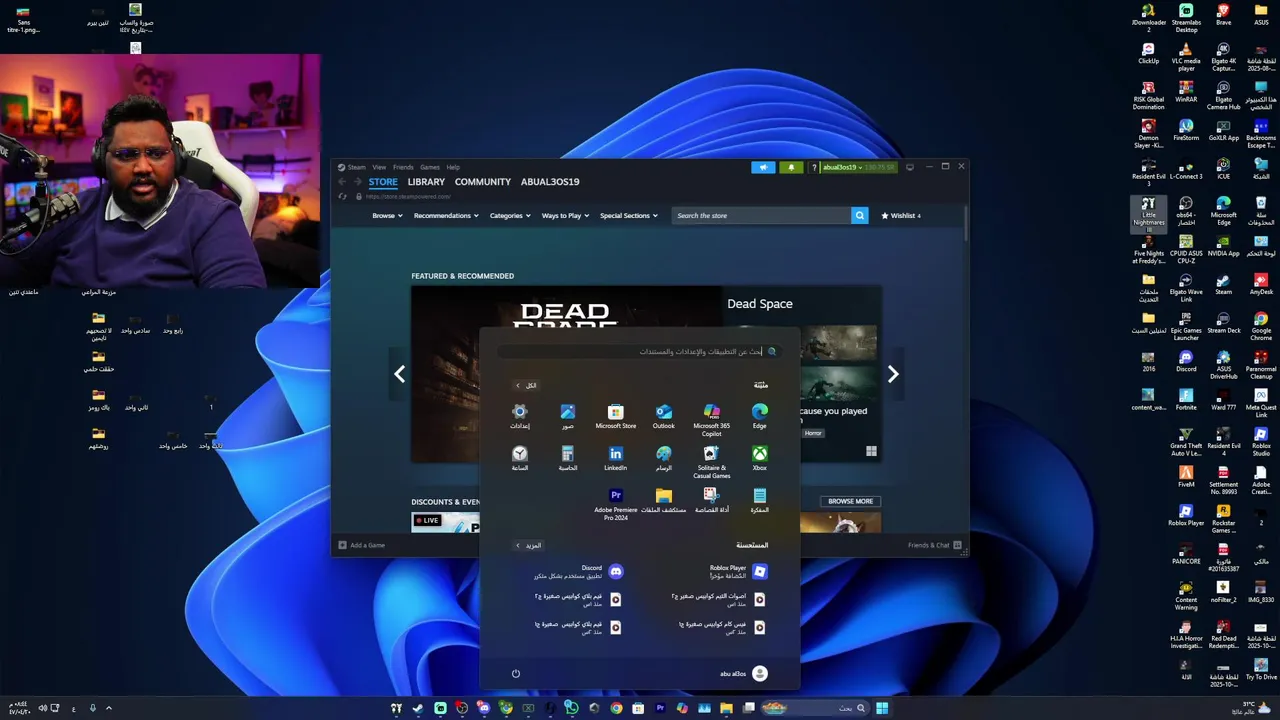Launch Edge from Start menu pinned apps
Viewport: 1280px width, 720px height.
tap(760, 417)
